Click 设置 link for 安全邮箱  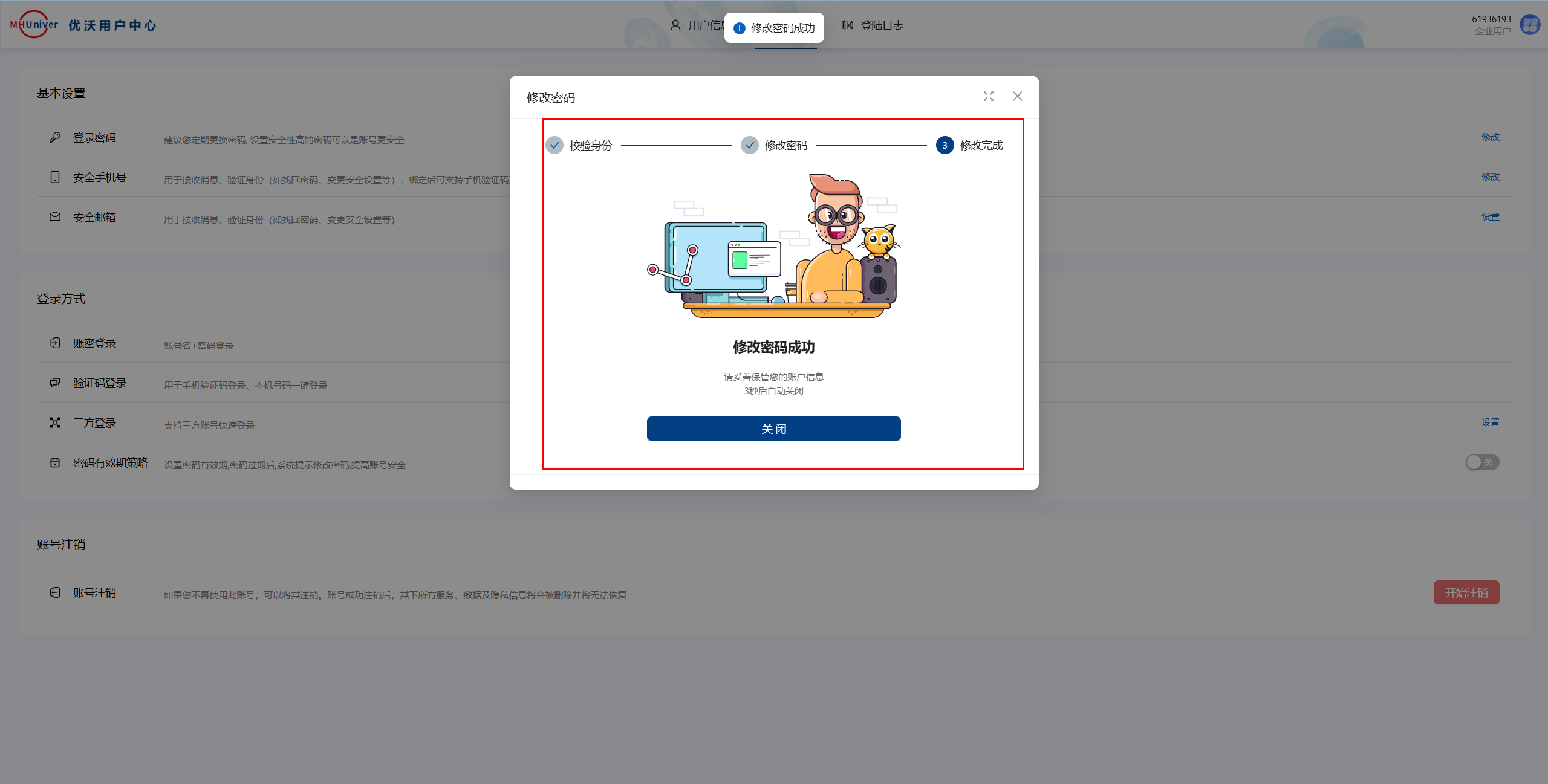tap(1490, 217)
